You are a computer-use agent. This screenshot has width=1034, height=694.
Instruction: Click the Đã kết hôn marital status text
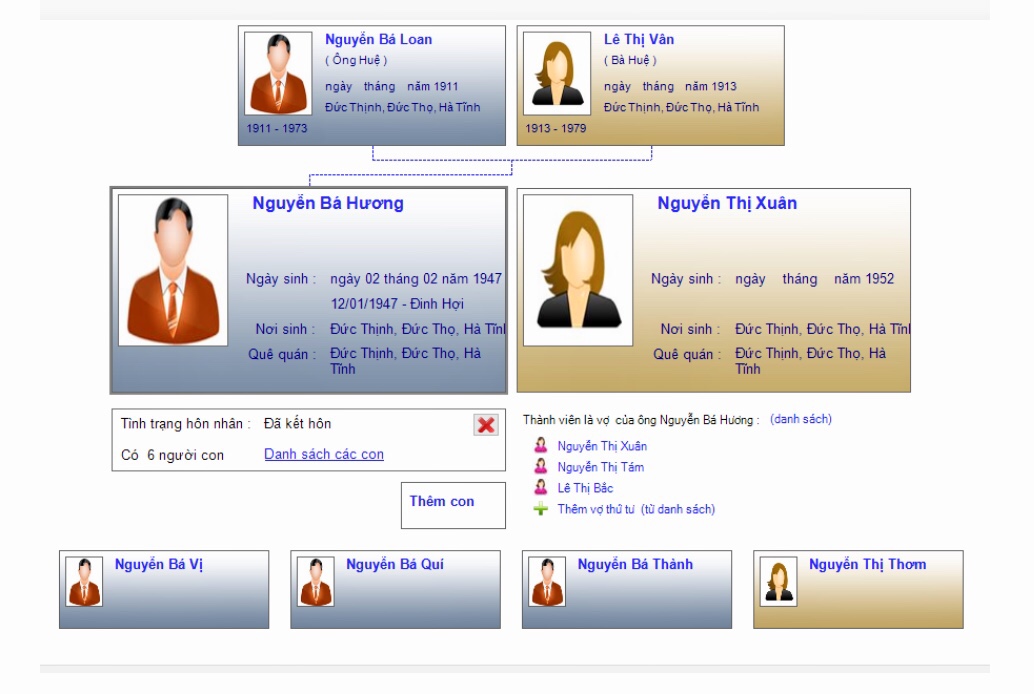tap(297, 424)
